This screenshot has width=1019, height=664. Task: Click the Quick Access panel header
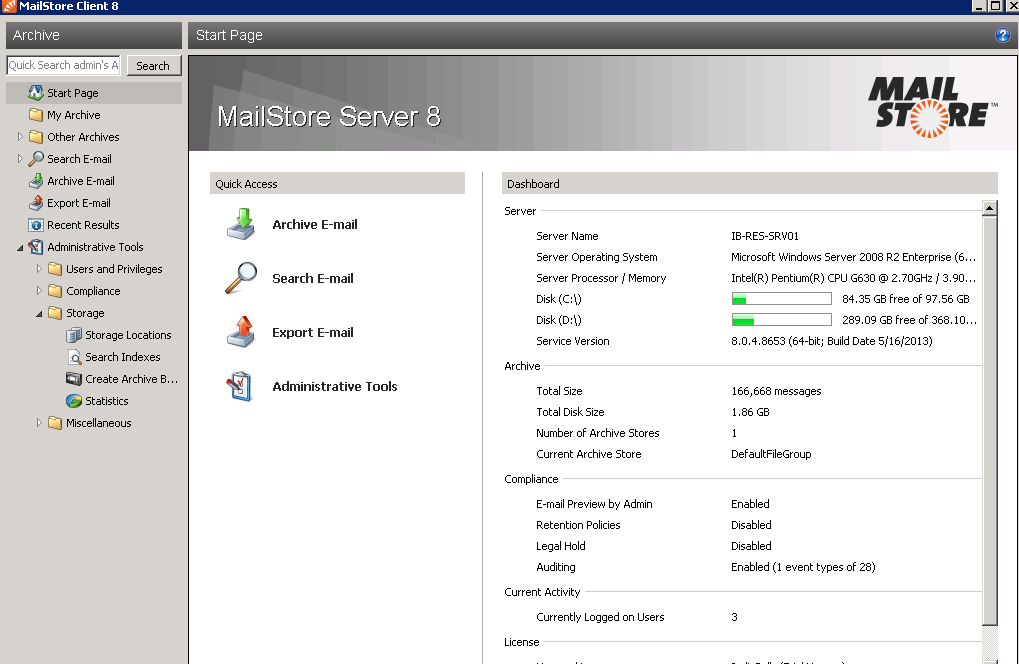point(337,184)
